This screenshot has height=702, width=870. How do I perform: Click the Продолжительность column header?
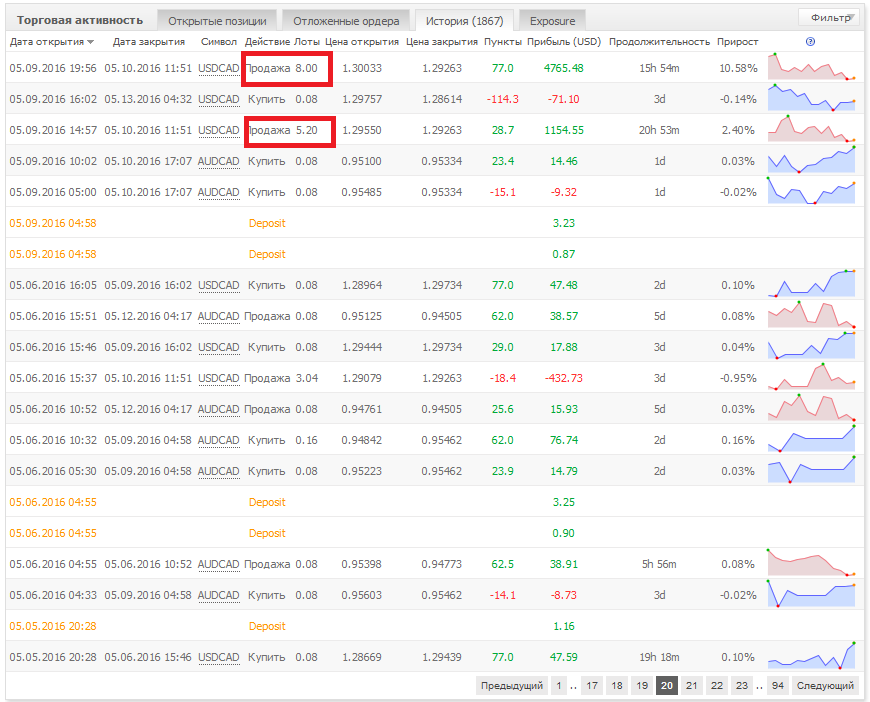pyautogui.click(x=659, y=42)
